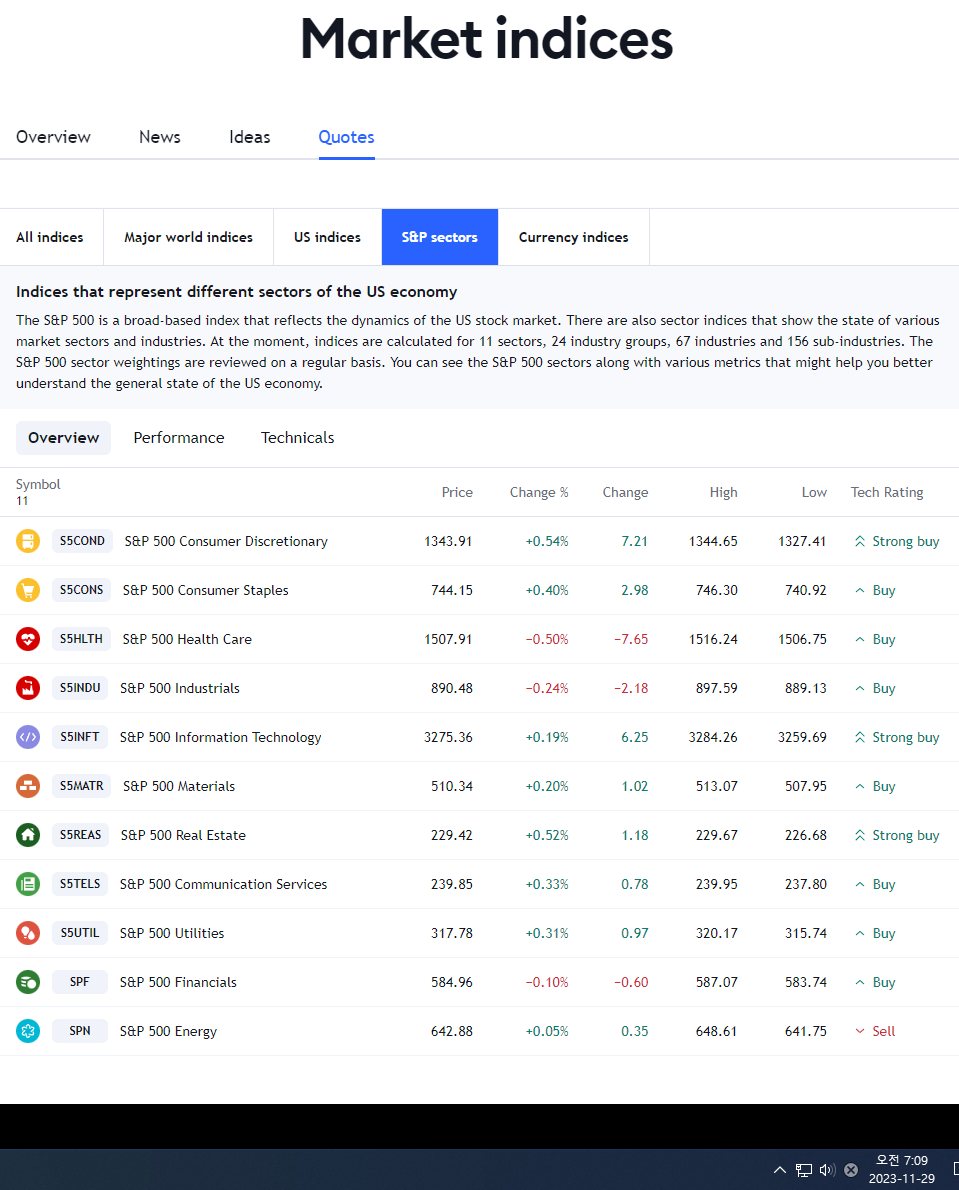
Task: Switch table to Technicals view
Action: click(x=297, y=438)
